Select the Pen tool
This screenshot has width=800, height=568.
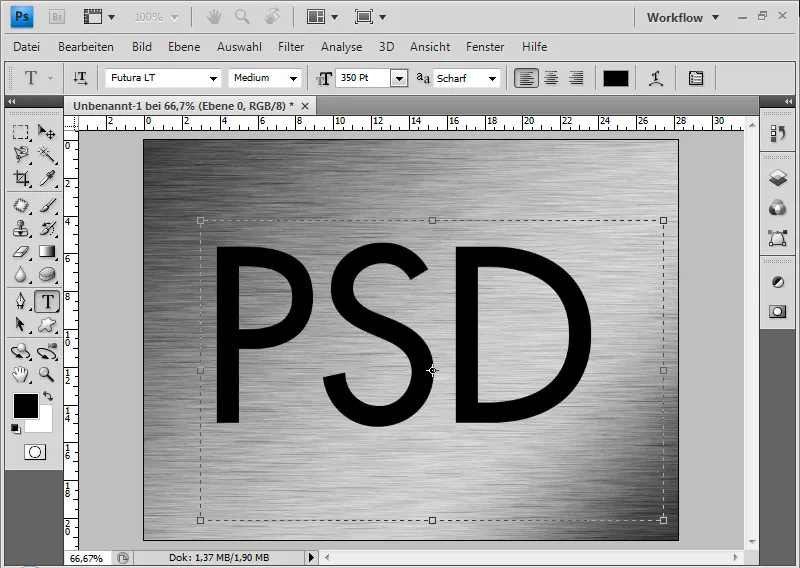click(20, 301)
